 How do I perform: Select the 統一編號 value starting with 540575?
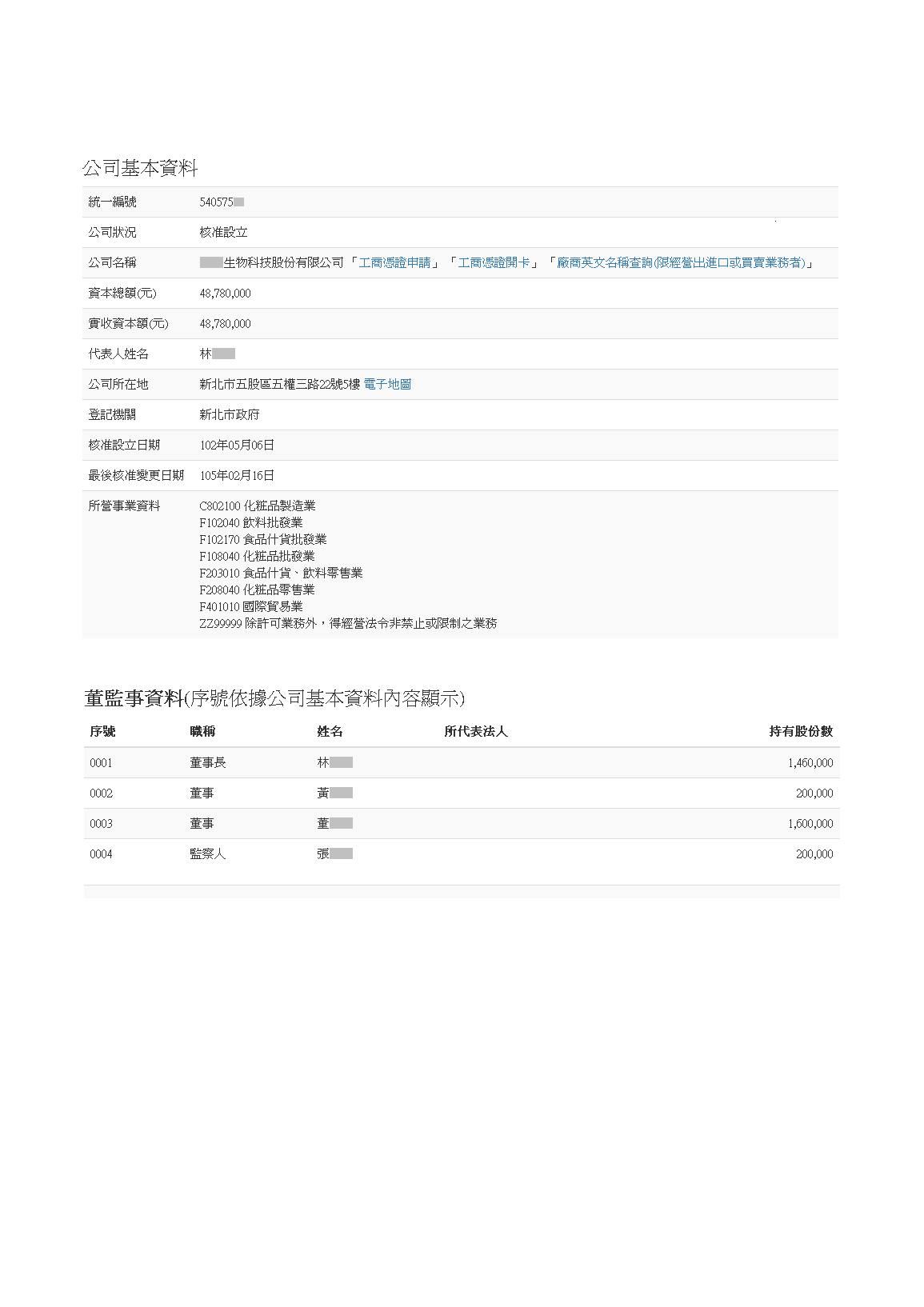[221, 202]
